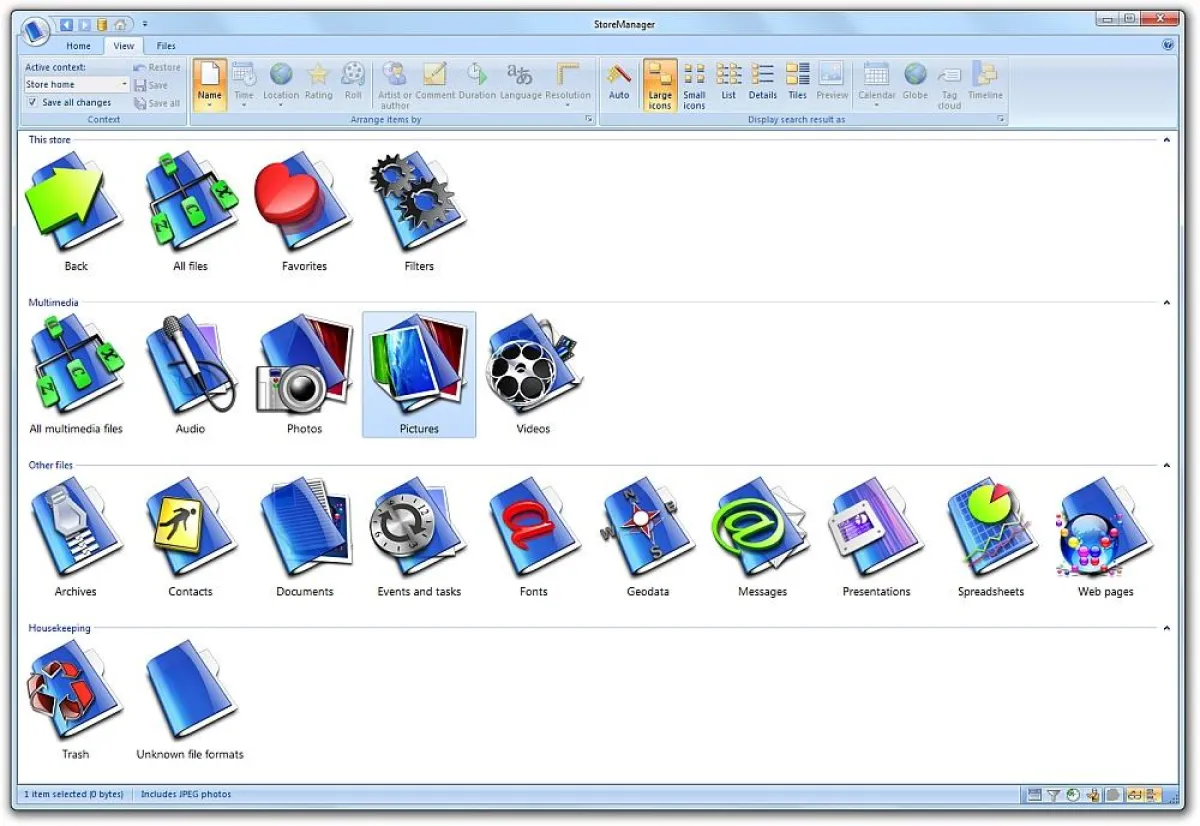The width and height of the screenshot is (1200, 826).
Task: Arrange items by Name button
Action: pyautogui.click(x=210, y=82)
